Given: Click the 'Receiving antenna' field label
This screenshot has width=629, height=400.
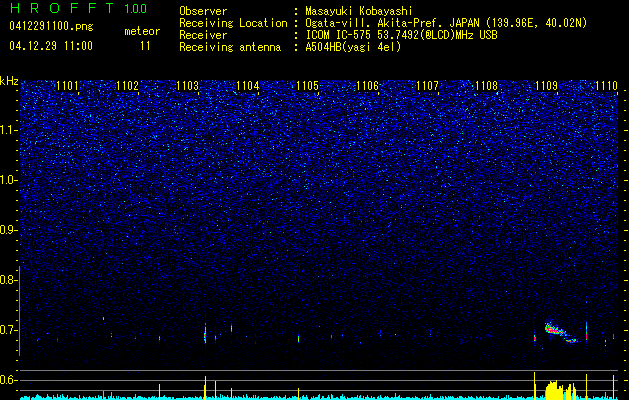Looking at the screenshot, I should coord(230,47).
